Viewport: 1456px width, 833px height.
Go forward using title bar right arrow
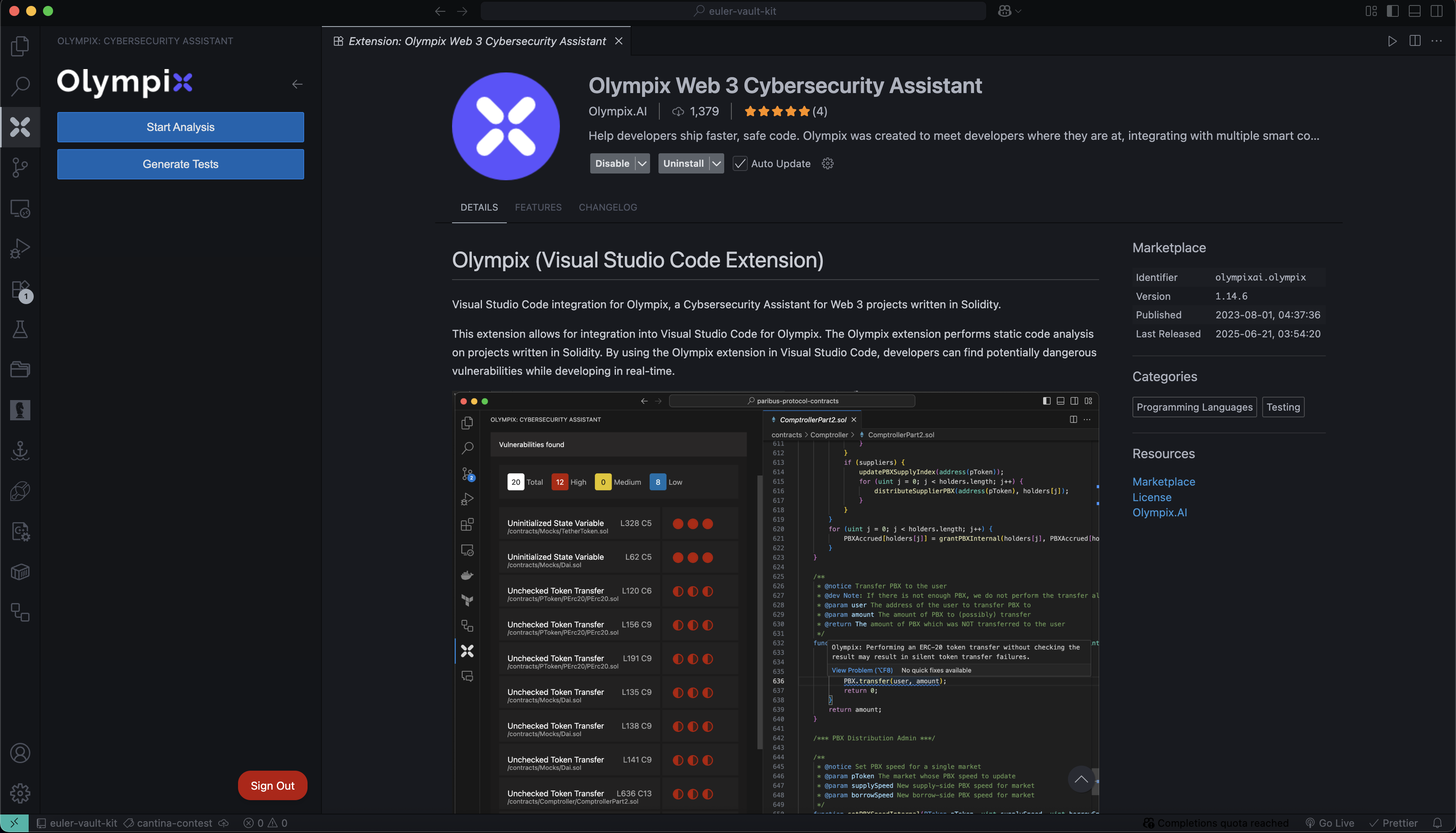[463, 11]
